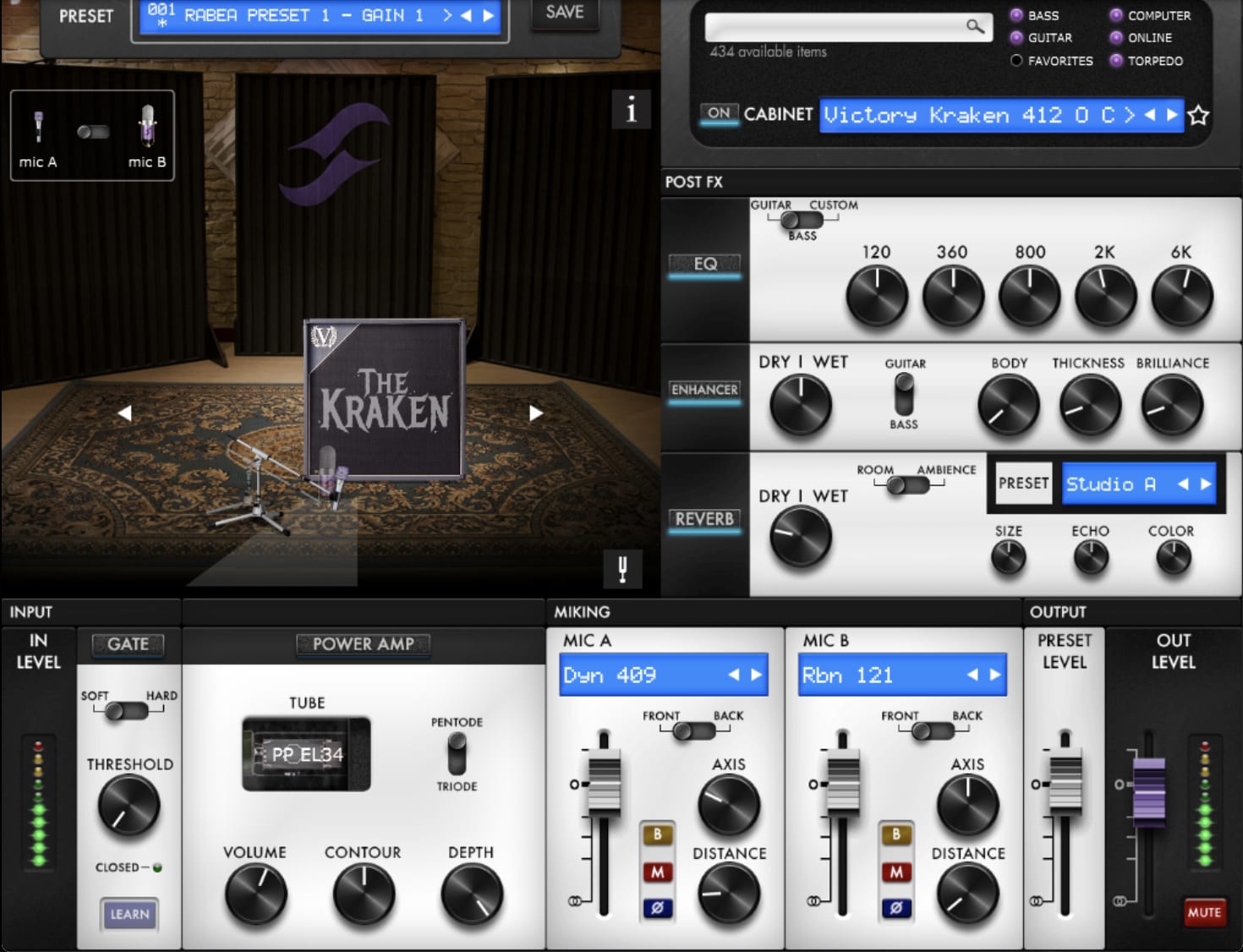Open the info panel icon

631,109
